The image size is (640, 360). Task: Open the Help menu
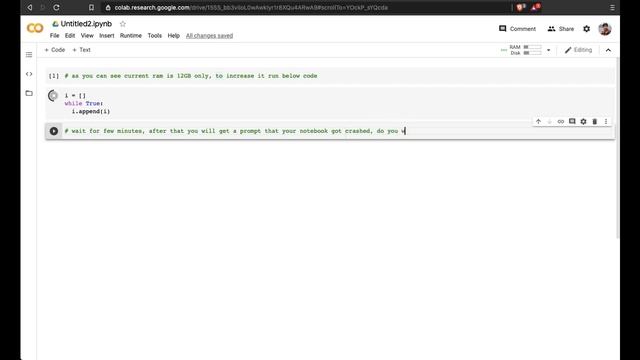click(173, 36)
